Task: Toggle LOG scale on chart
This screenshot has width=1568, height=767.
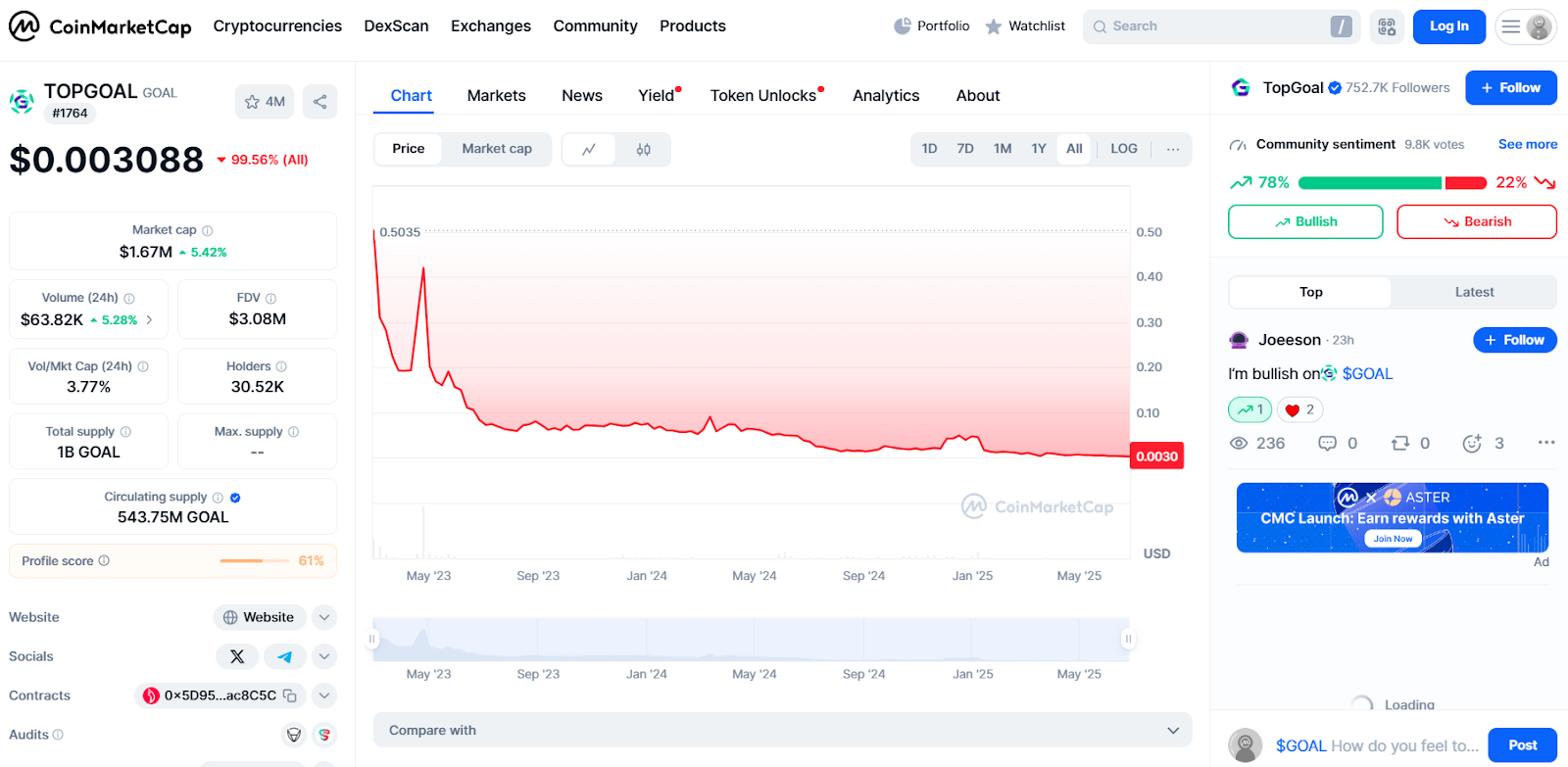Action: (1124, 149)
